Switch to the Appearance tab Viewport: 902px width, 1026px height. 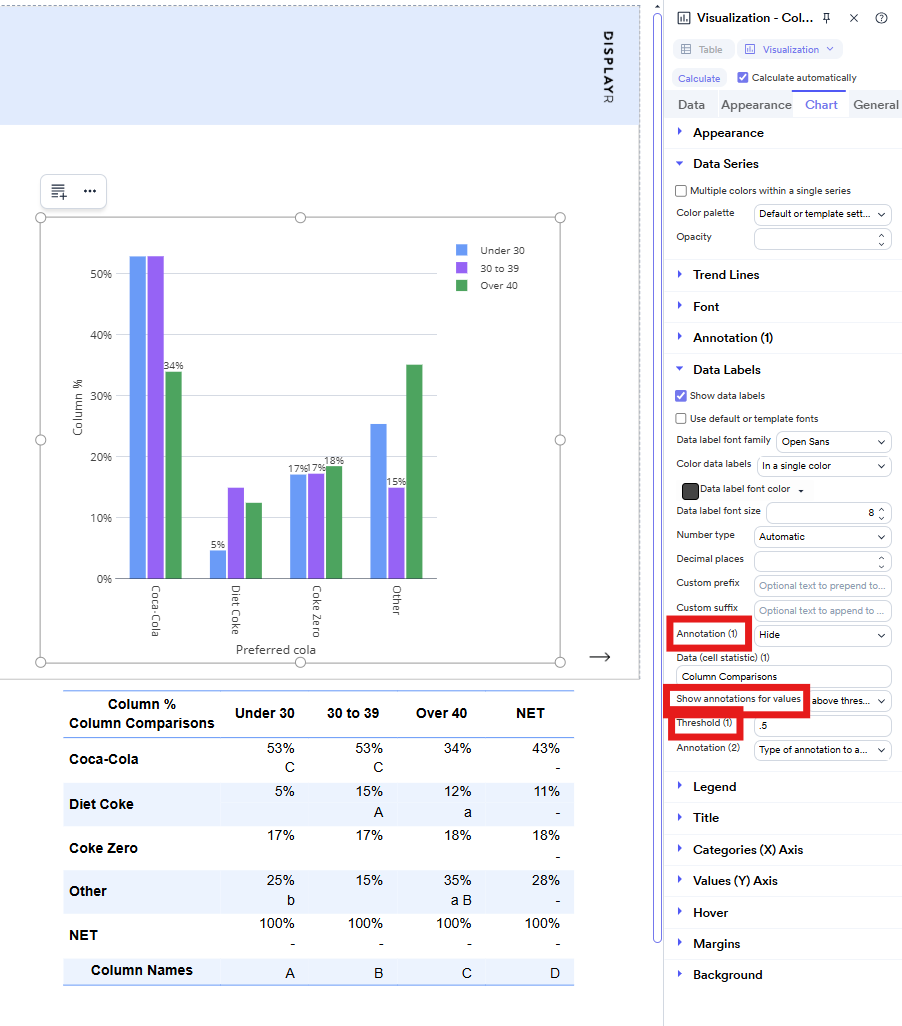(756, 105)
